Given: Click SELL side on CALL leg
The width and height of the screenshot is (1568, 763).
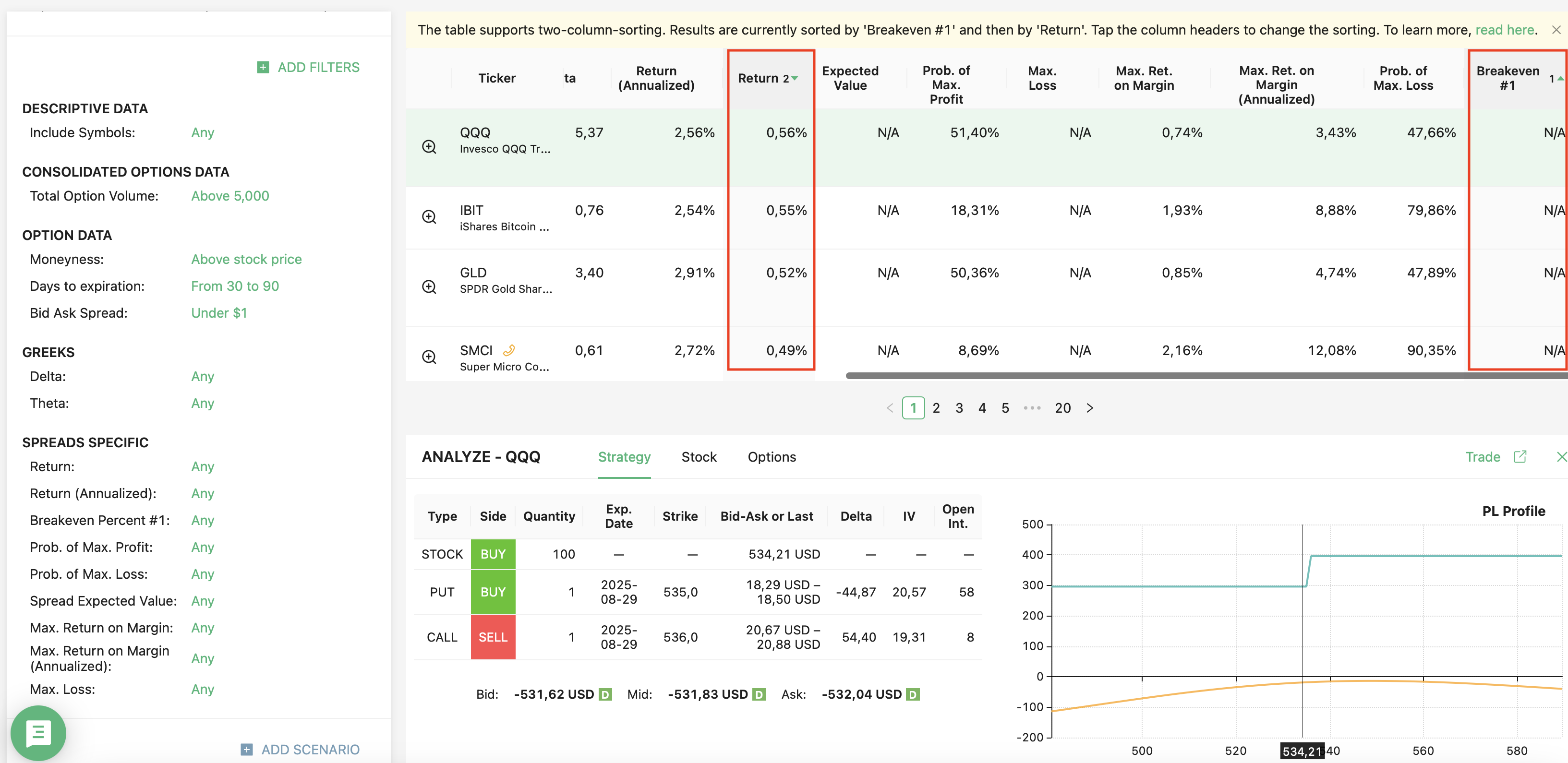Looking at the screenshot, I should pos(493,637).
